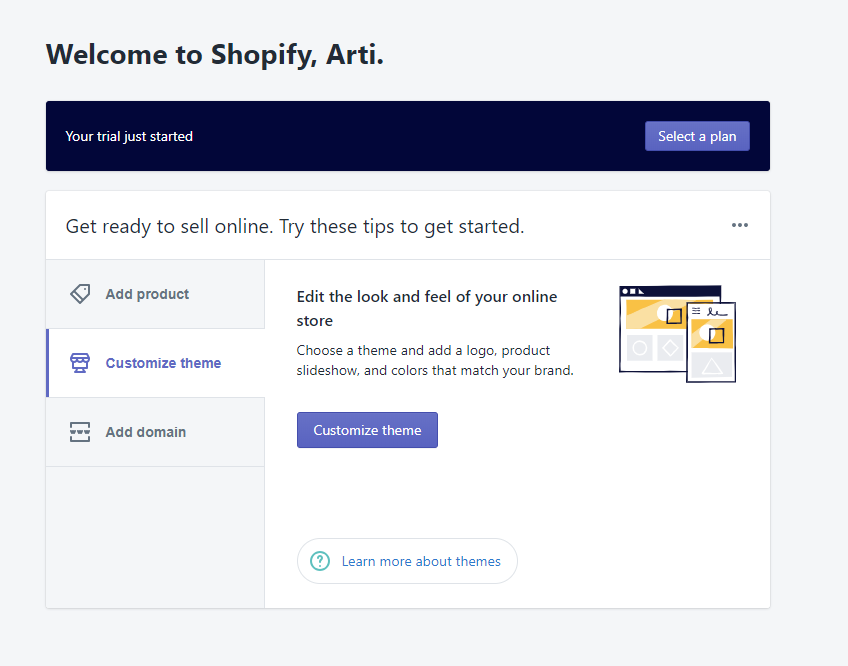Click the Edit the look and feel heading
The image size is (848, 666).
click(x=427, y=308)
